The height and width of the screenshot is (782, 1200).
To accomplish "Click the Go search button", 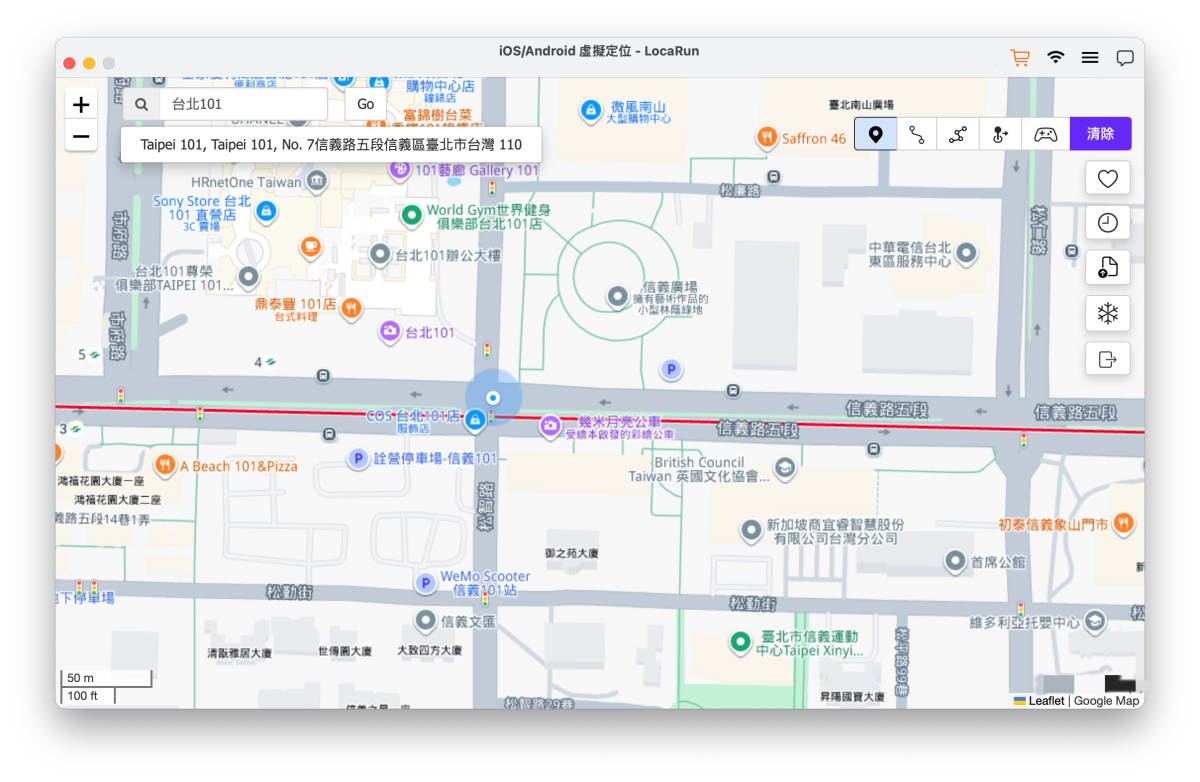I will click(366, 104).
